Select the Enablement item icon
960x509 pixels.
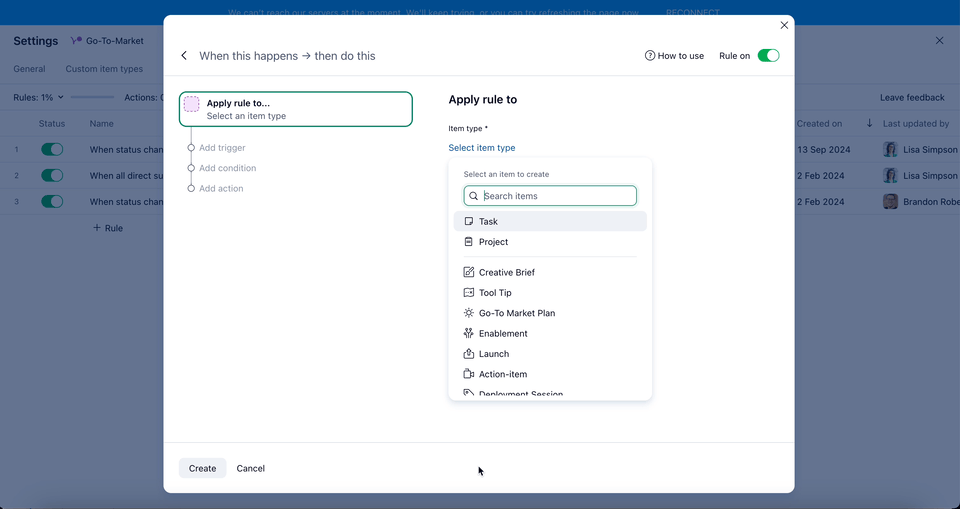tap(469, 333)
